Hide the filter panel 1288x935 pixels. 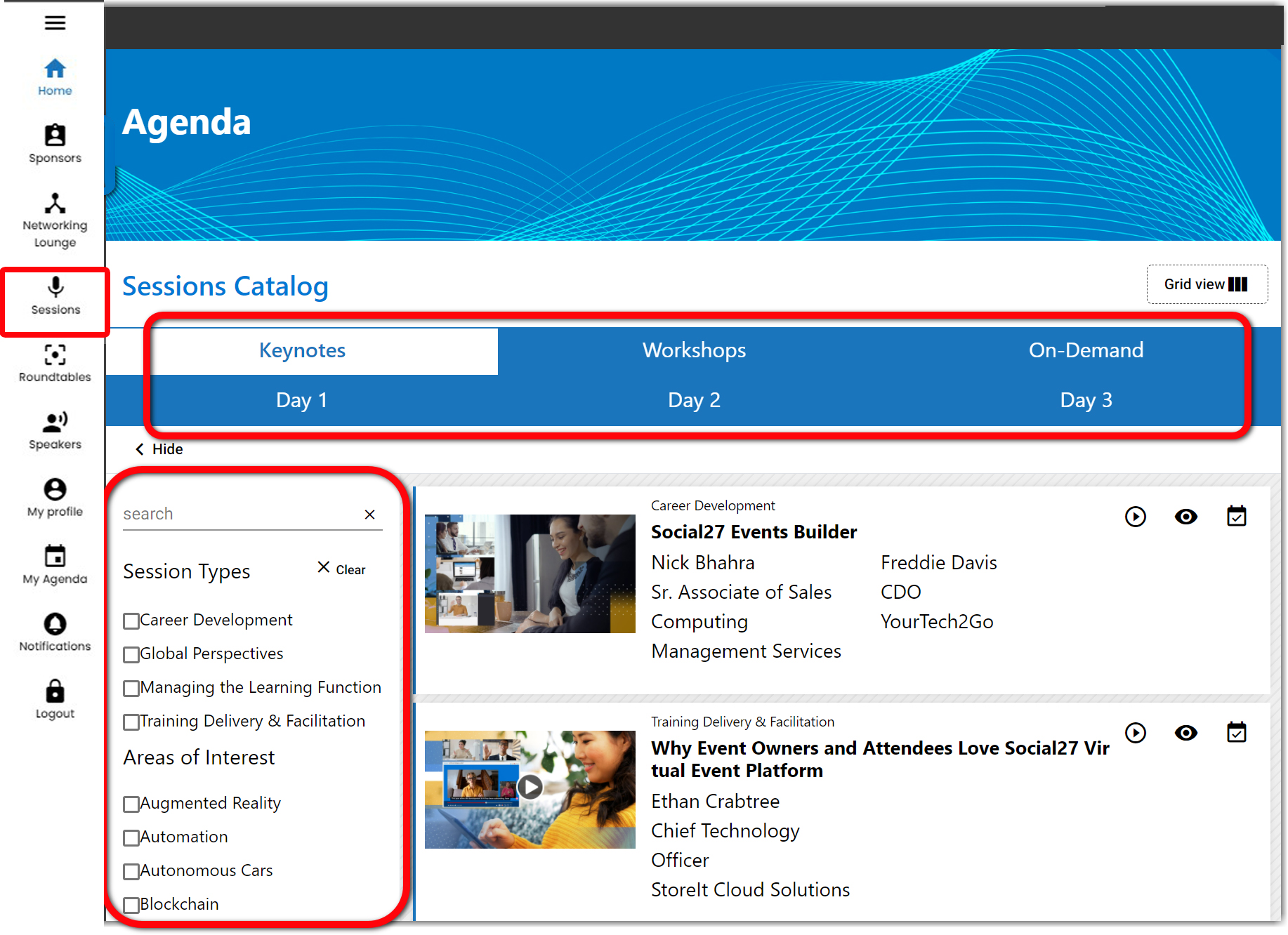click(x=159, y=449)
